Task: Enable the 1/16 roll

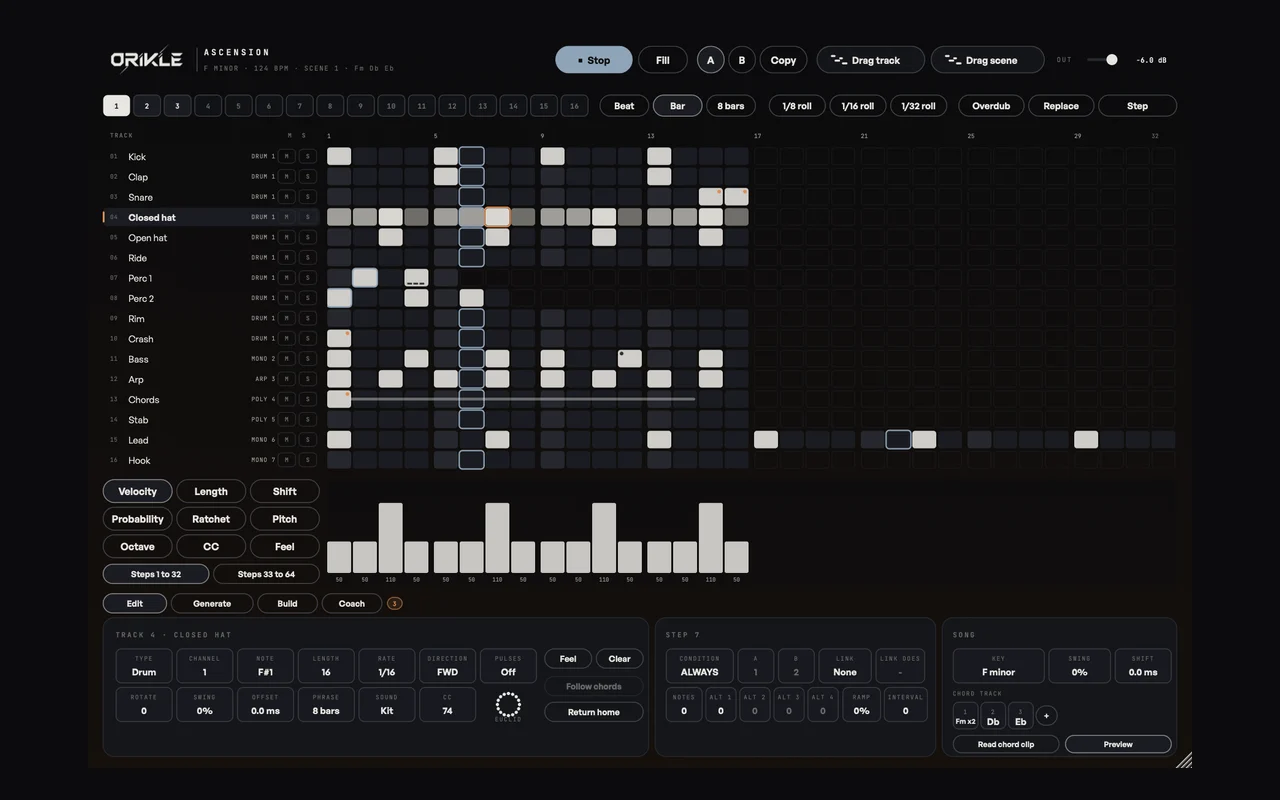Action: (x=858, y=106)
